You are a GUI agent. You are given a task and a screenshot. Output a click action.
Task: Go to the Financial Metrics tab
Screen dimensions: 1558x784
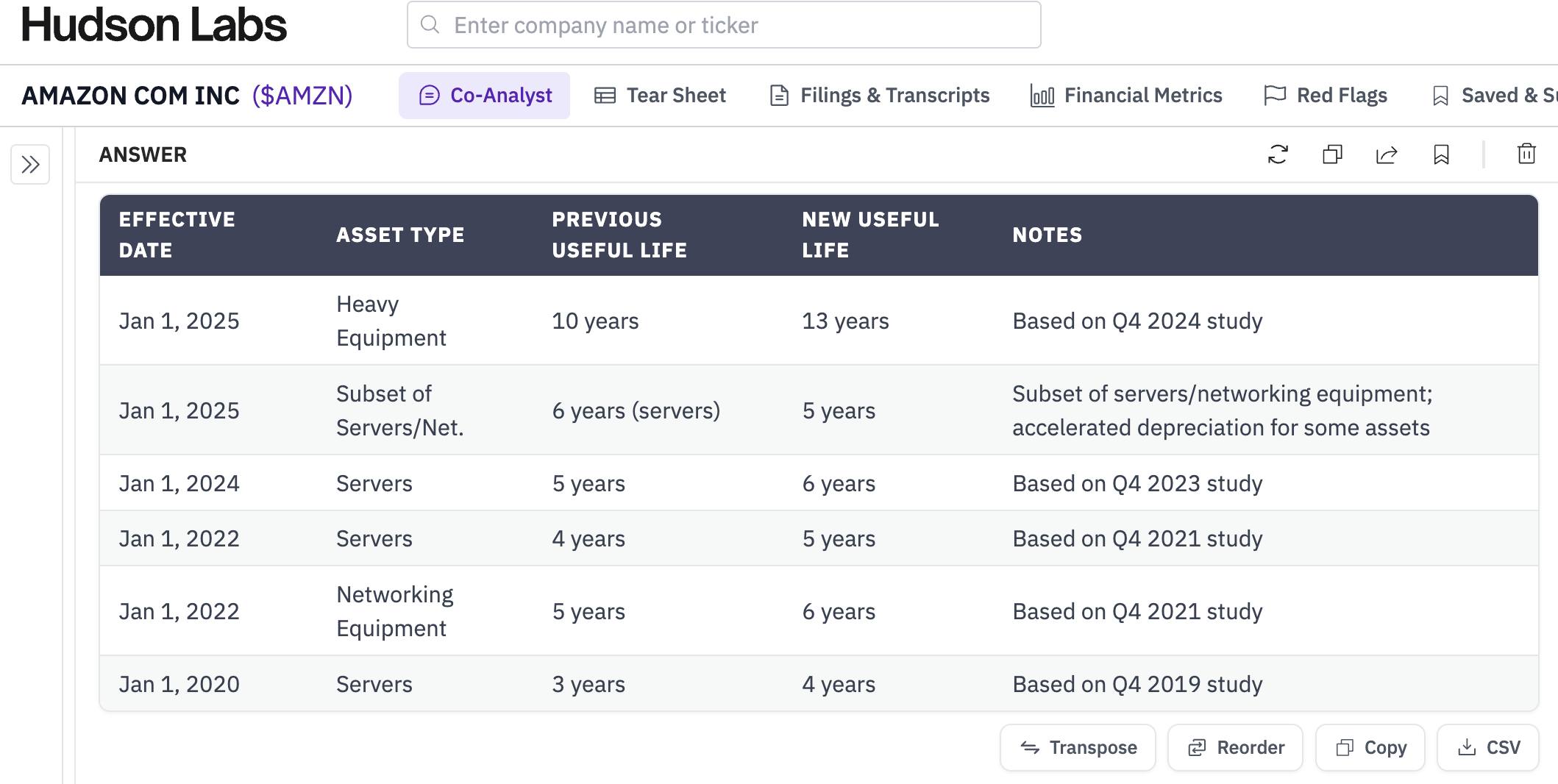pyautogui.click(x=1126, y=96)
